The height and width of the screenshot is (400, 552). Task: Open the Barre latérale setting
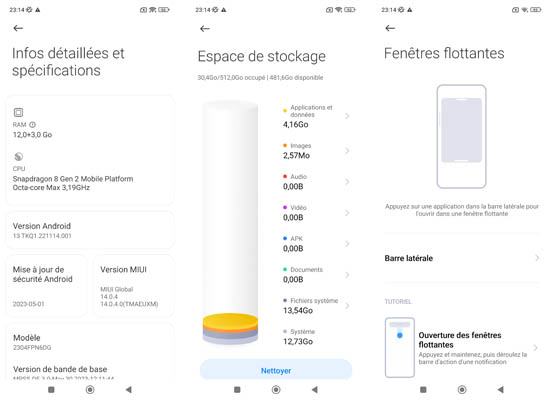point(462,258)
